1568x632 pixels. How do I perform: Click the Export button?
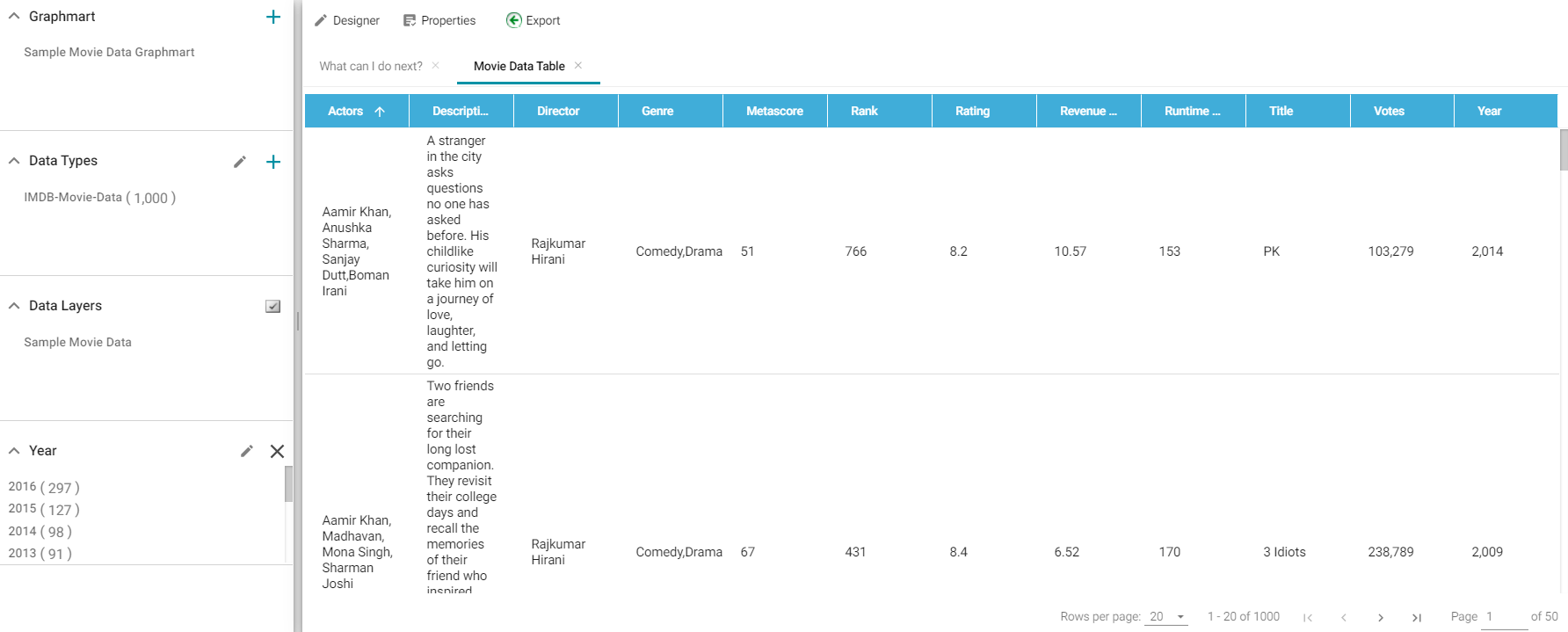pyautogui.click(x=534, y=20)
